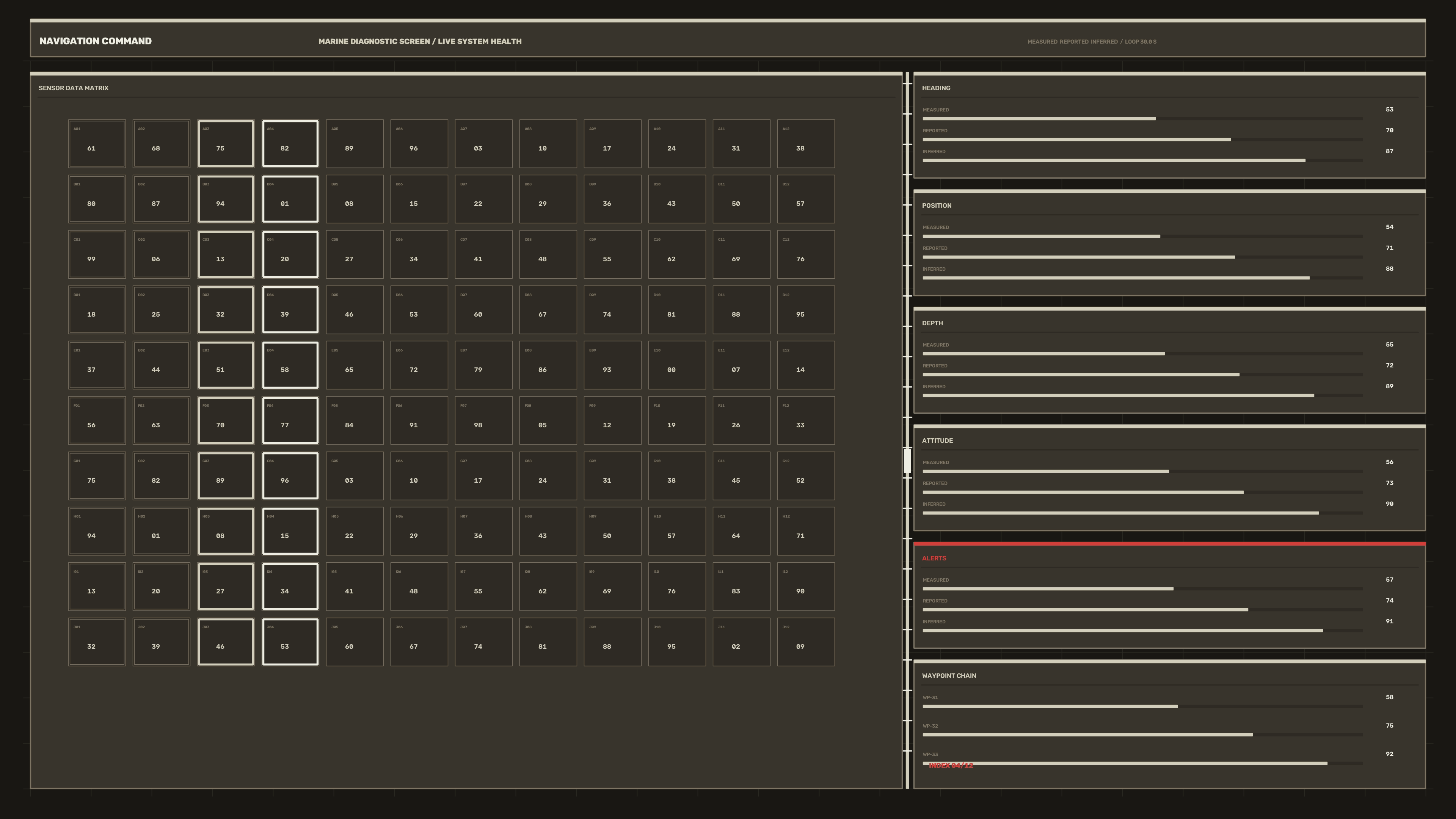Screen dimensions: 1456x819
Task: Choose matrix cell C01 showing 99
Action: [97, 254]
